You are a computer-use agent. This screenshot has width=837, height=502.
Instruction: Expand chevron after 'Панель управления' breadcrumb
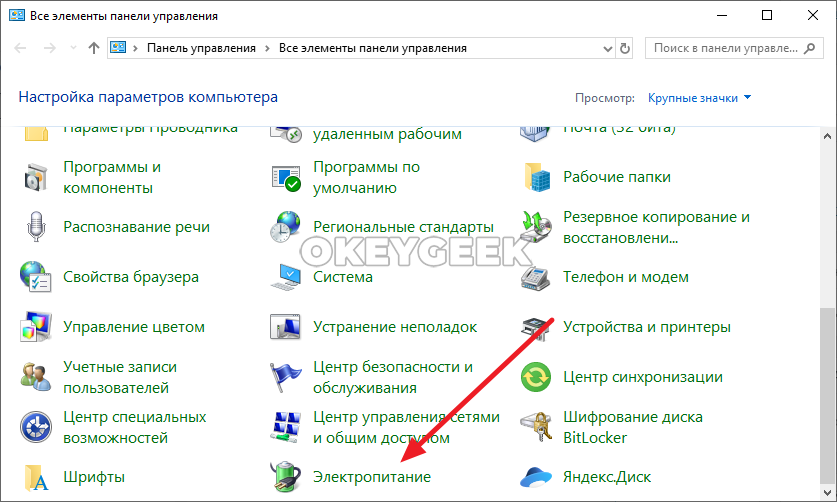tap(267, 49)
